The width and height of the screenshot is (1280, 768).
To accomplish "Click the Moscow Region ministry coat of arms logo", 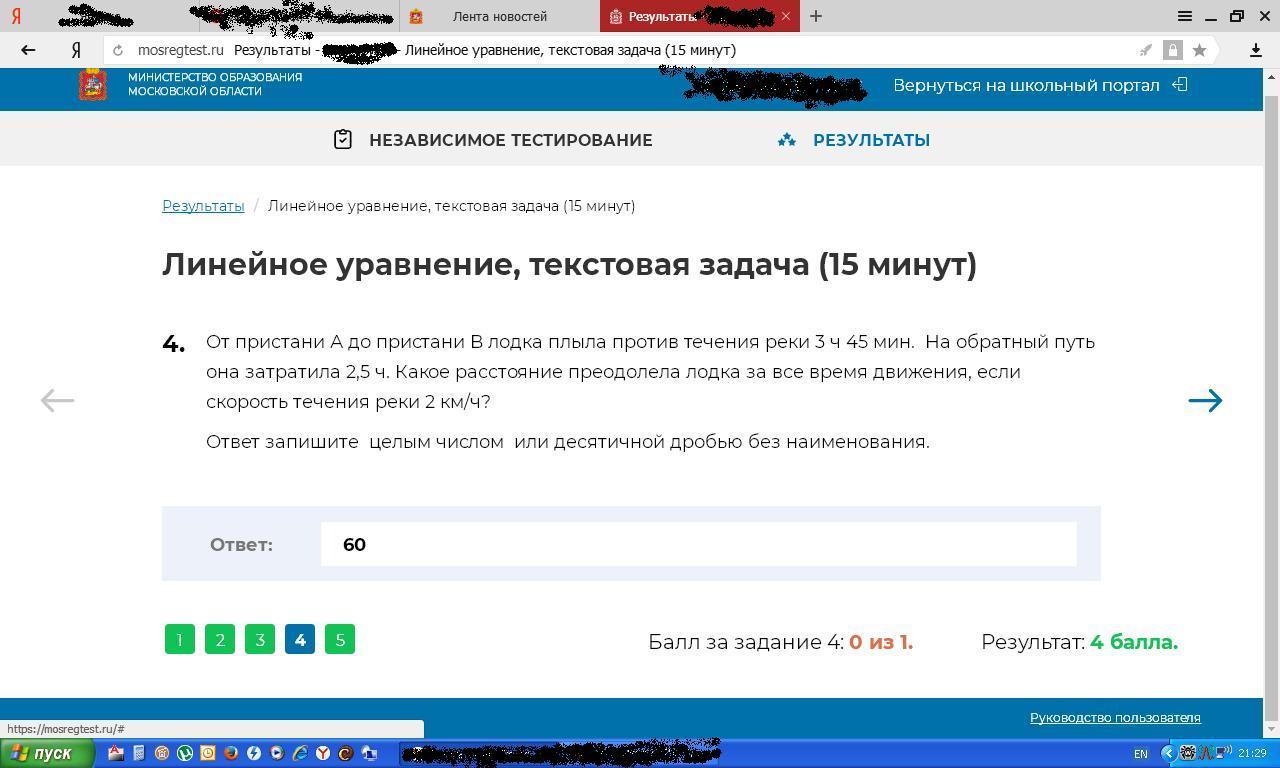I will coord(93,84).
